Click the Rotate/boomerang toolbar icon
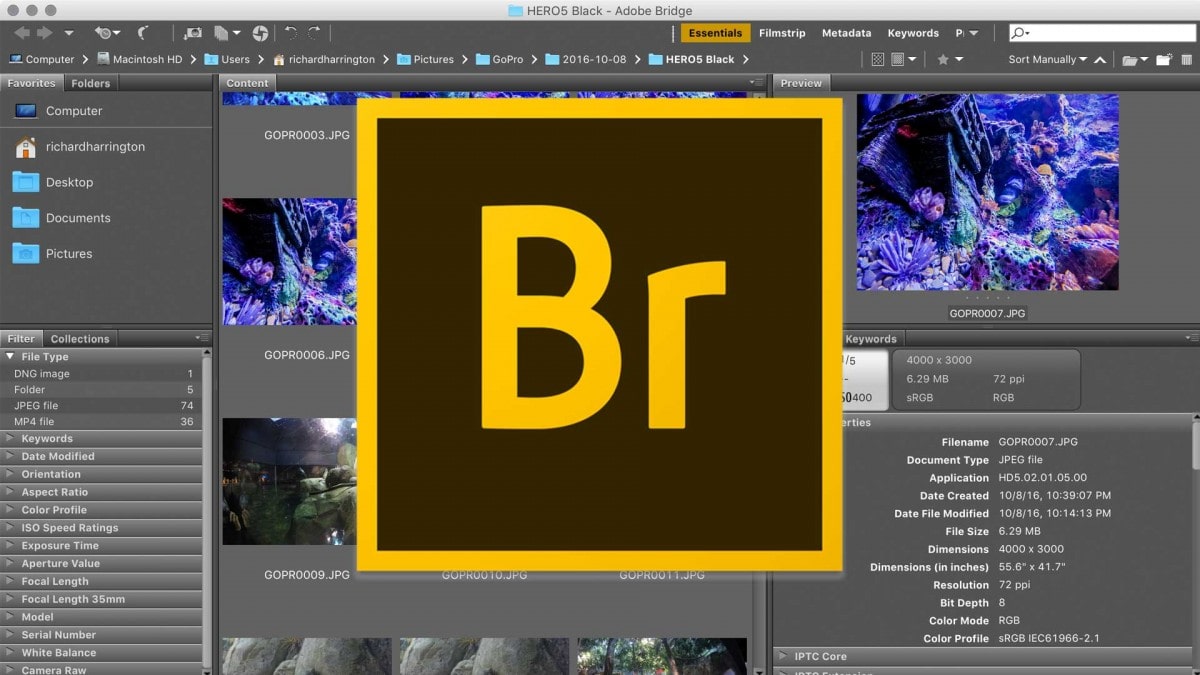Viewport: 1200px width, 675px height. 143,33
